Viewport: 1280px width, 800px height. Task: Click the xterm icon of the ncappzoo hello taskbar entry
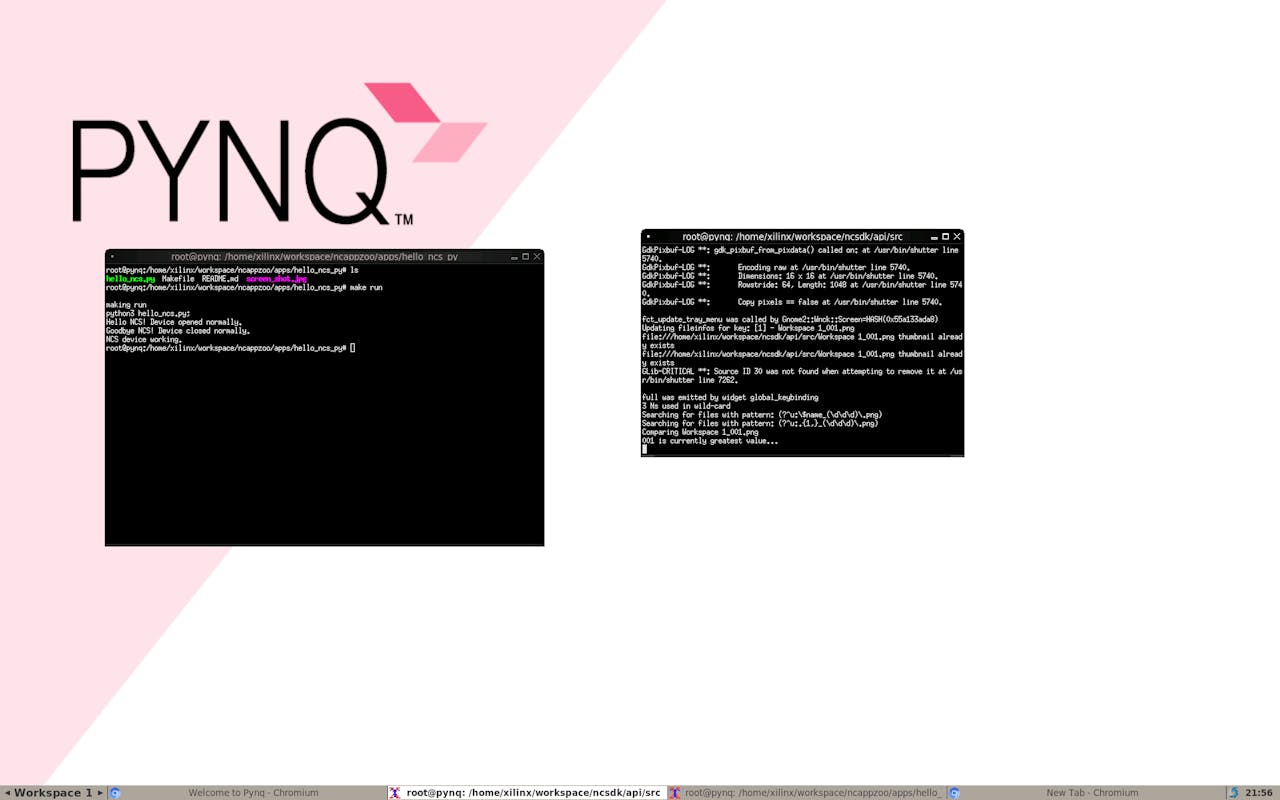point(675,793)
